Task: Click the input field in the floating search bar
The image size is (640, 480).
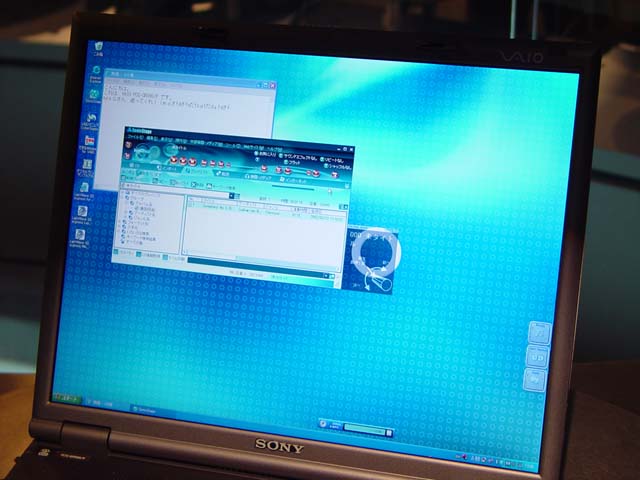Action: point(364,429)
